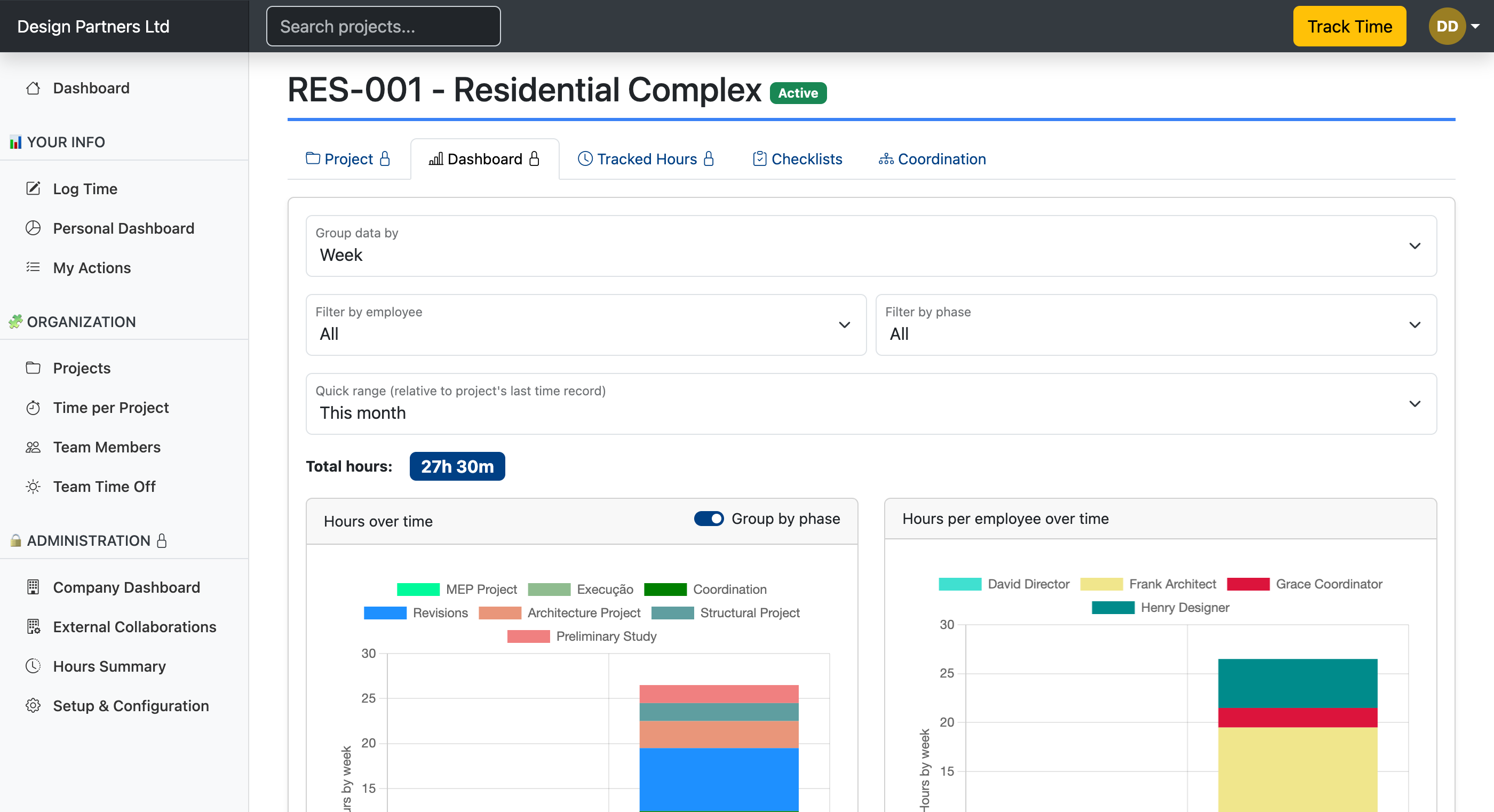Image resolution: width=1494 pixels, height=812 pixels.
Task: Open the Coordination tab
Action: pos(933,159)
